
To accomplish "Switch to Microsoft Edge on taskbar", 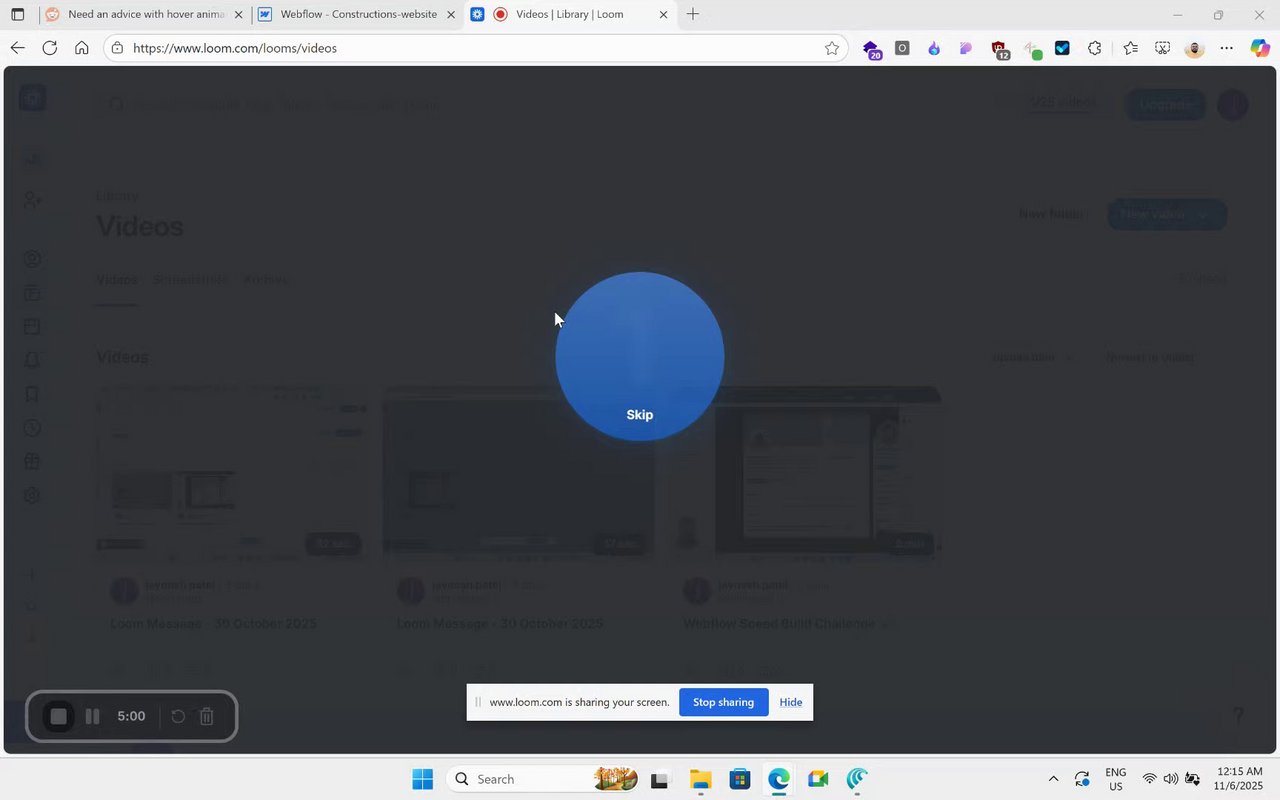I will tap(779, 779).
